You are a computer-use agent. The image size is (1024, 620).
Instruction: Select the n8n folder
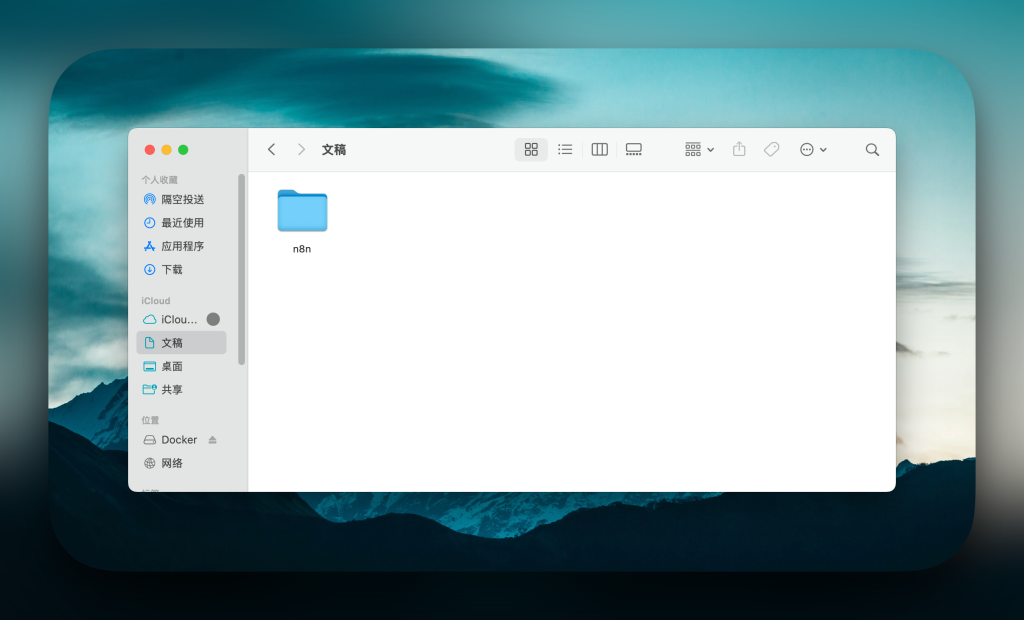(x=302, y=210)
